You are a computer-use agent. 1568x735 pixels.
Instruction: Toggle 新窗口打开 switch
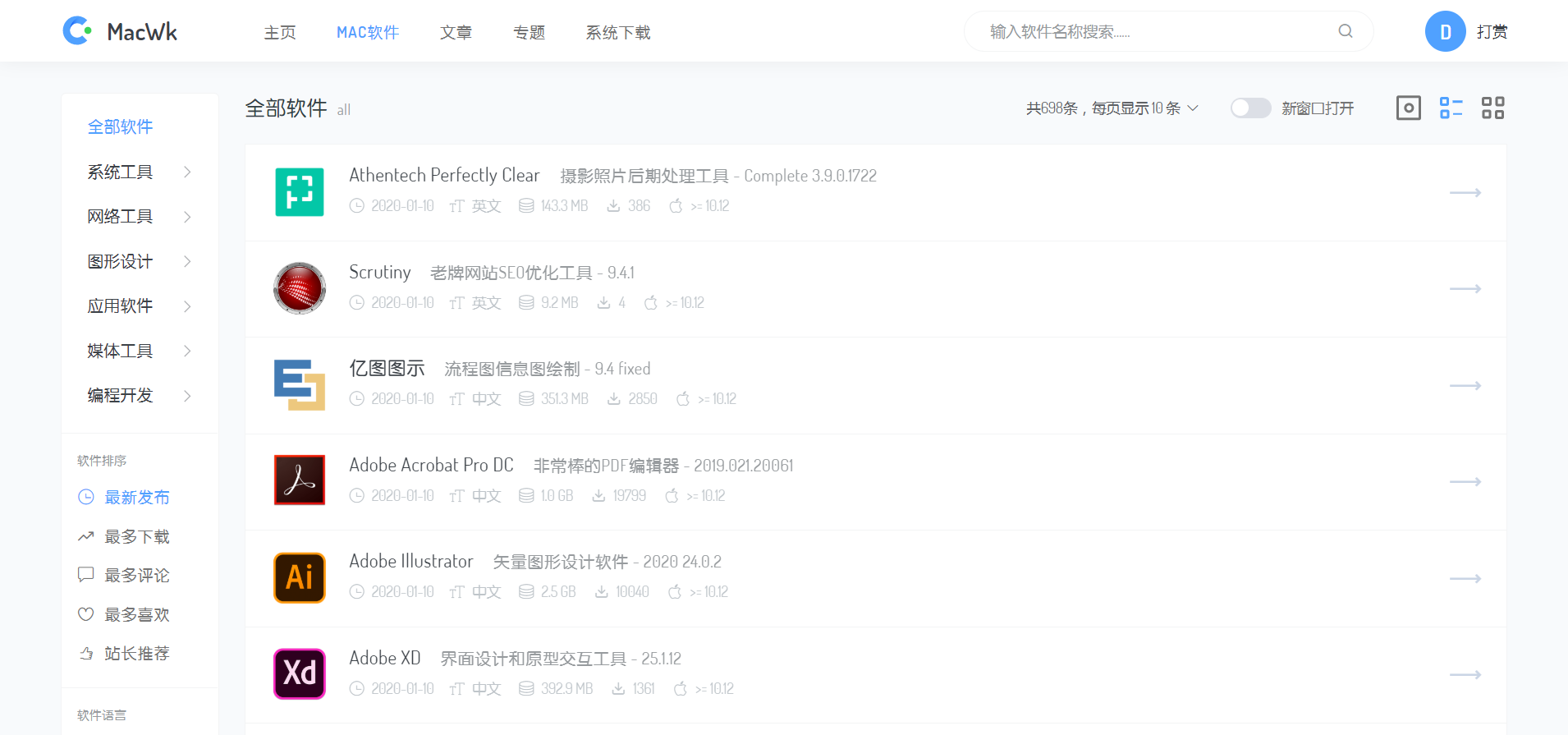coord(1250,108)
